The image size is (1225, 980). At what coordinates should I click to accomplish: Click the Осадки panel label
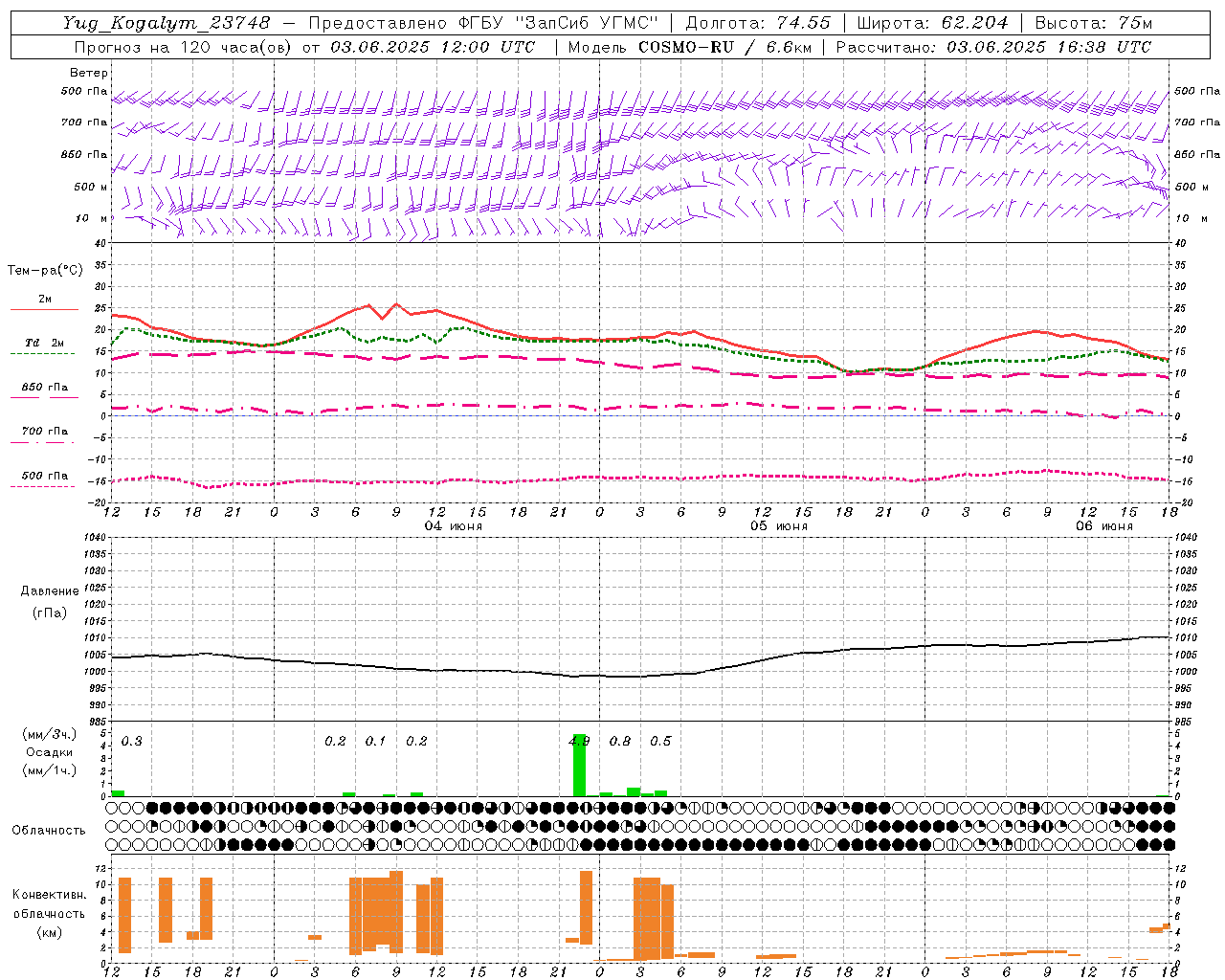(50, 752)
